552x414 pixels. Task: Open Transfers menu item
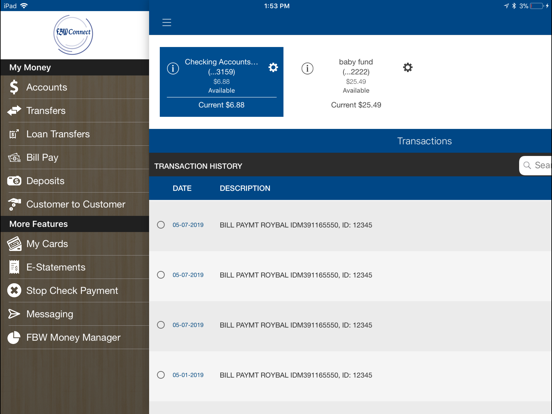(75, 111)
